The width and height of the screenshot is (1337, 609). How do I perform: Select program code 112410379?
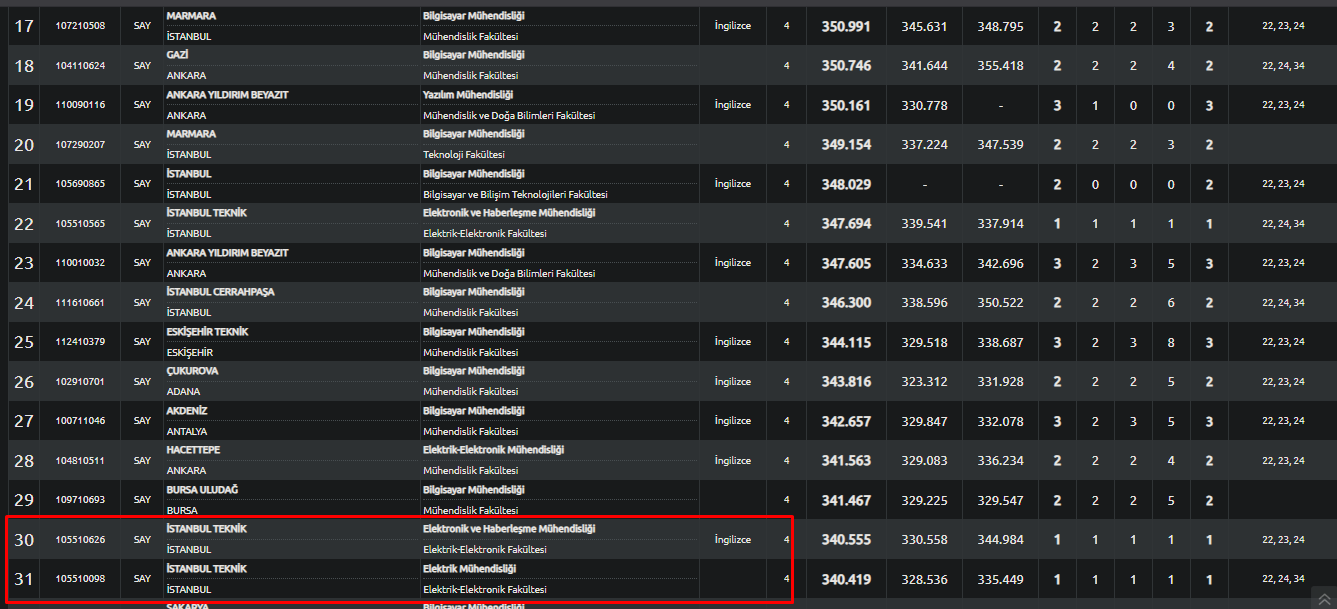81,342
